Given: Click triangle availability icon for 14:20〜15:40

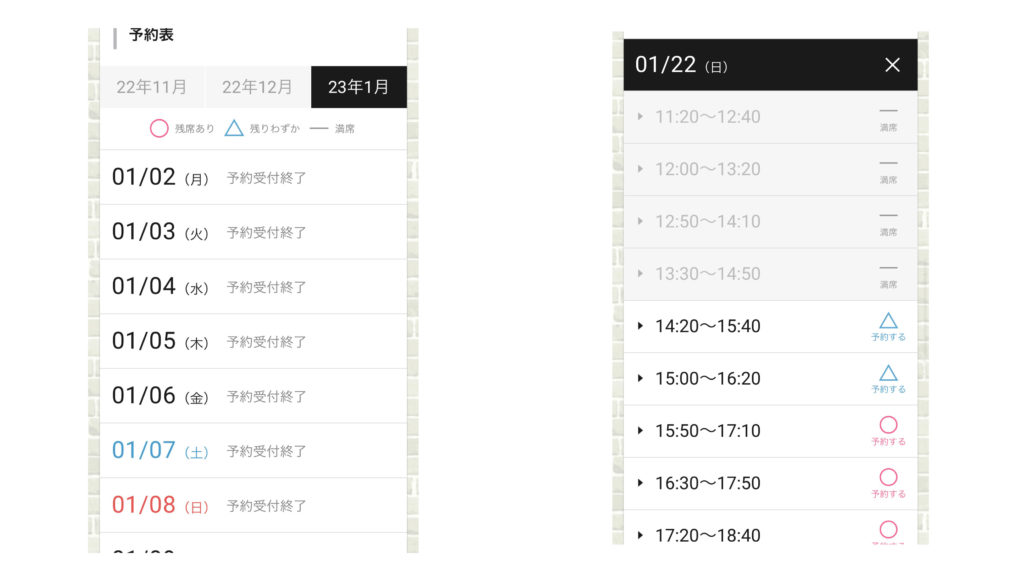Looking at the screenshot, I should point(888,321).
